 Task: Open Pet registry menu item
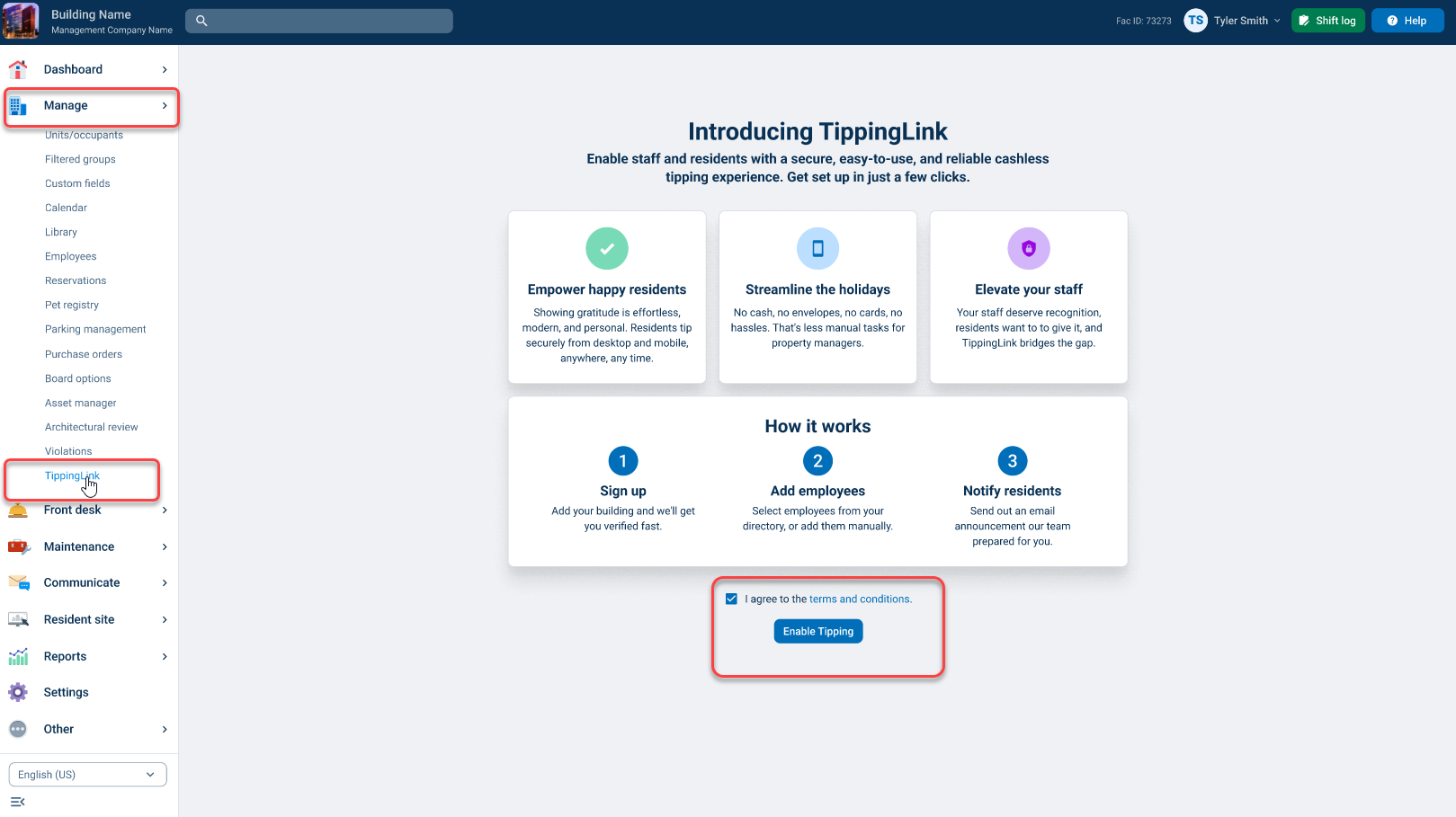(x=72, y=305)
